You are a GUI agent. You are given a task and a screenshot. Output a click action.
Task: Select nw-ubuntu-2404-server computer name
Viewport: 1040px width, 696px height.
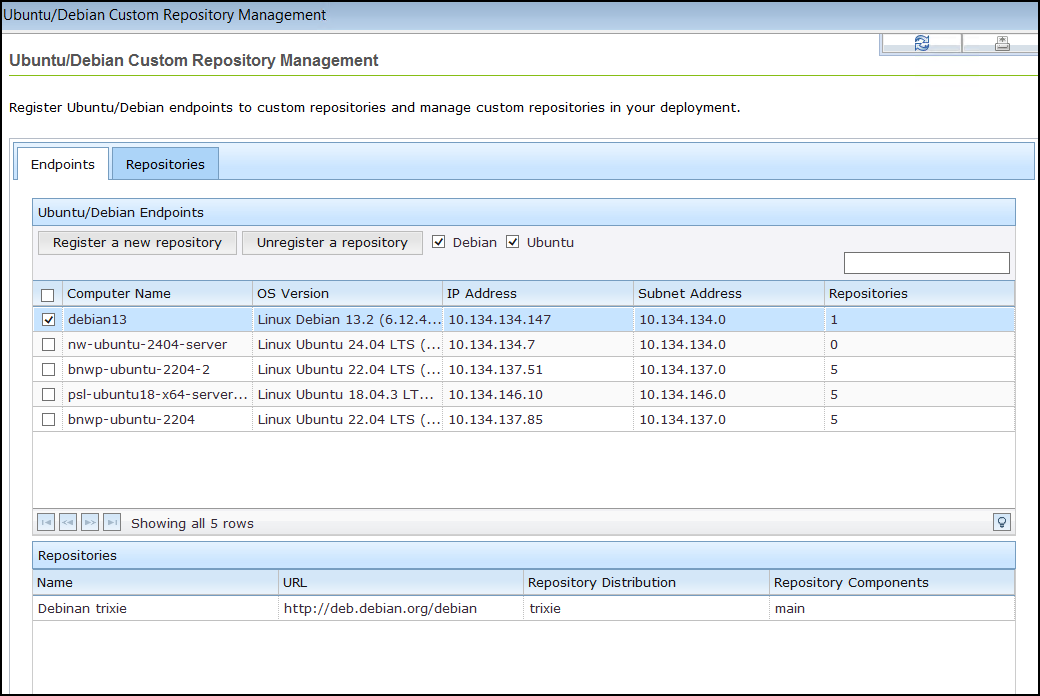pos(147,344)
